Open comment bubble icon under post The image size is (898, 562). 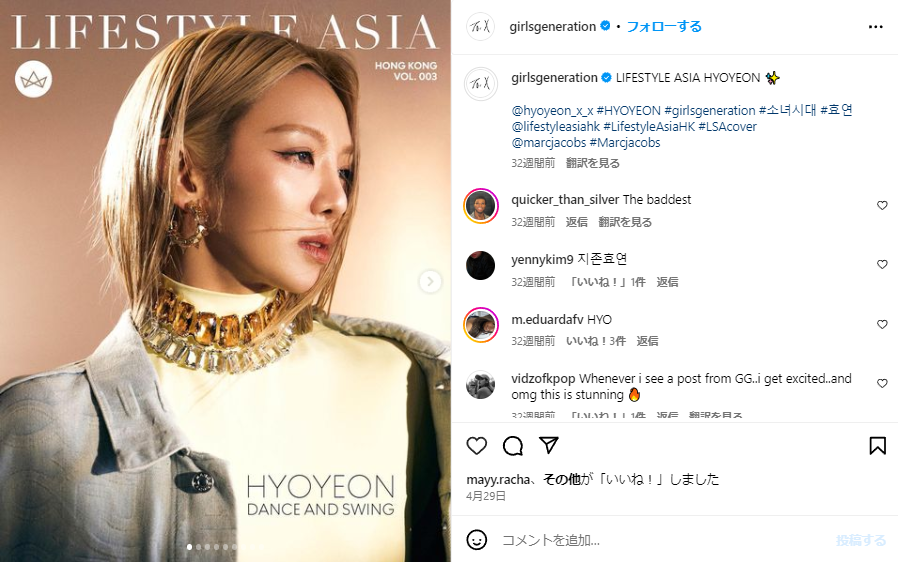pyautogui.click(x=513, y=446)
